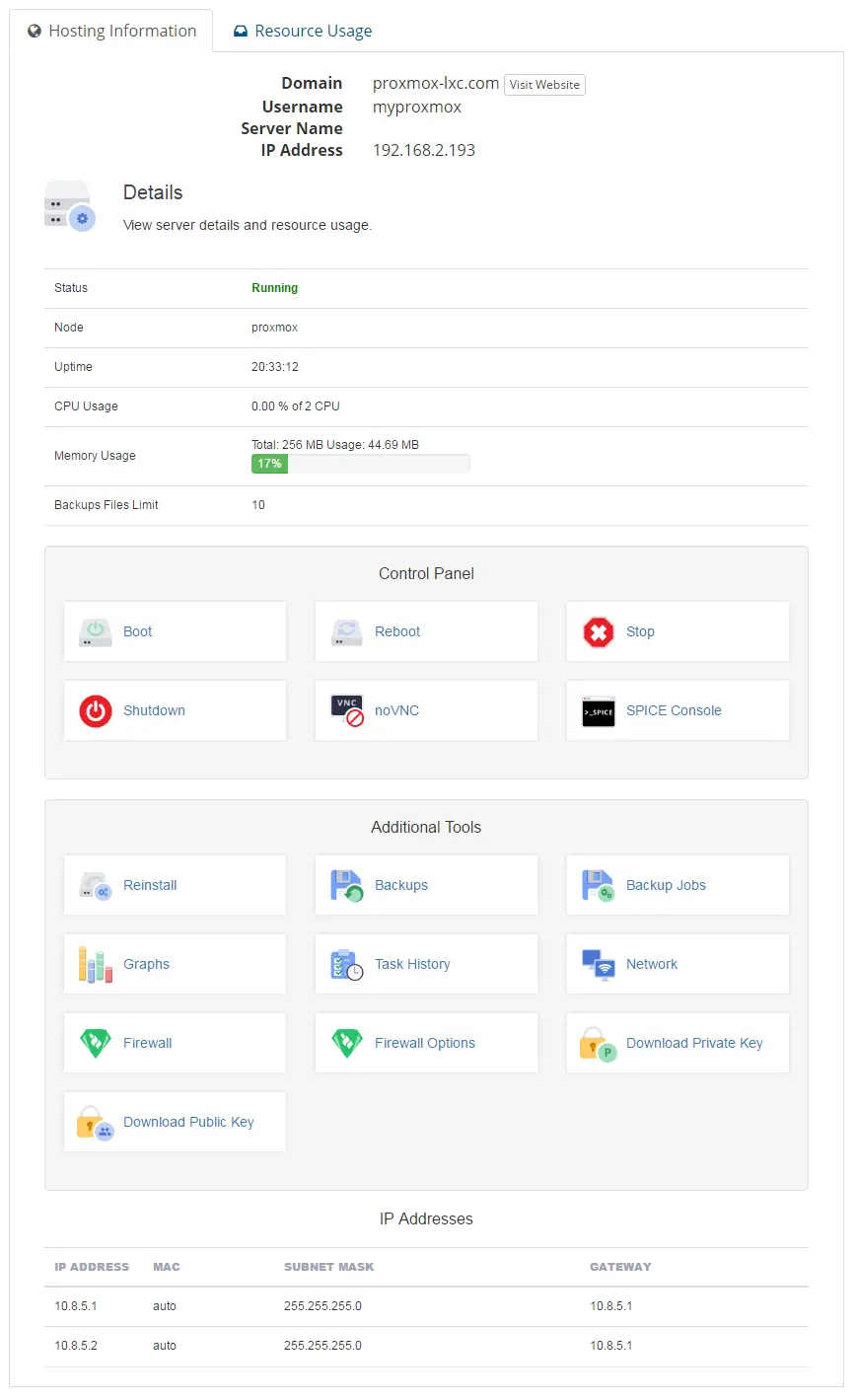Click the subnet mask in the 10.8.5.2 row
The width and height of the screenshot is (857, 1400).
click(322, 1346)
